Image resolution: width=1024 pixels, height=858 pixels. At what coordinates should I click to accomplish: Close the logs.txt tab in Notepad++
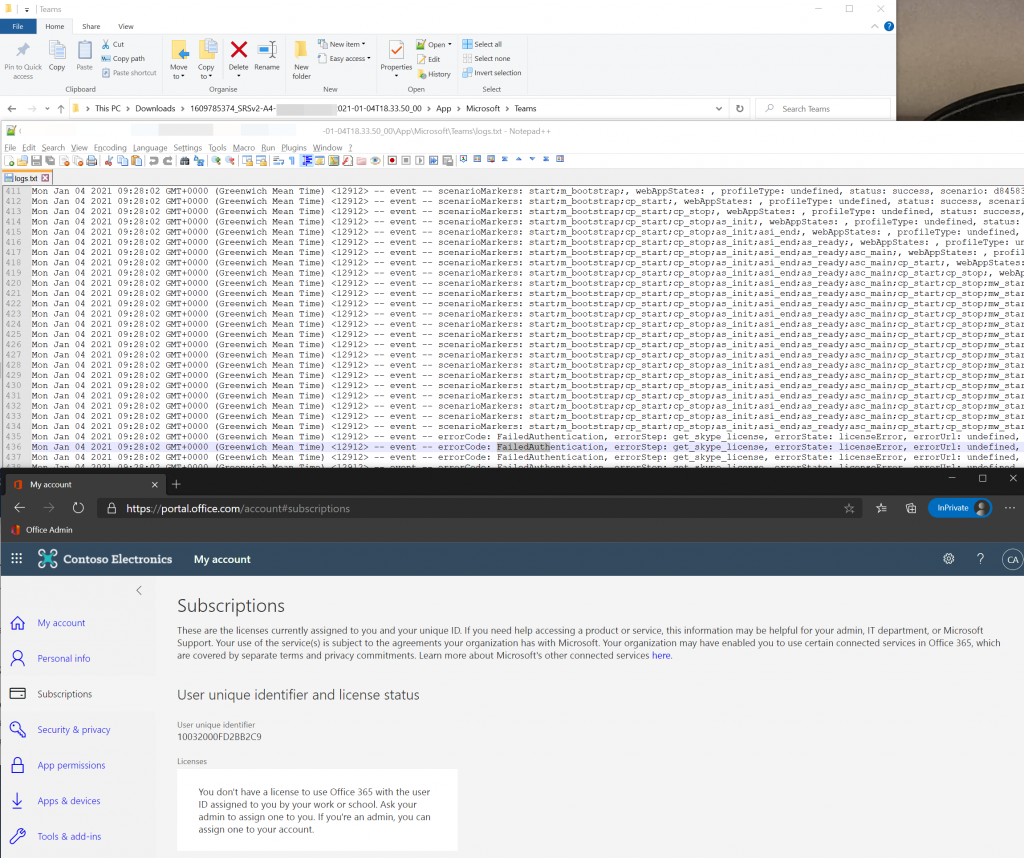tap(45, 178)
